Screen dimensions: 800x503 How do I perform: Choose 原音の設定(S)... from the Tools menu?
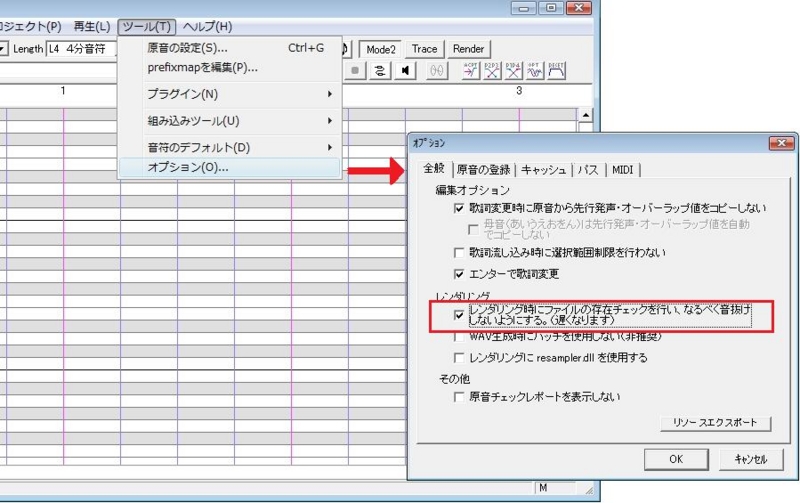coord(229,48)
